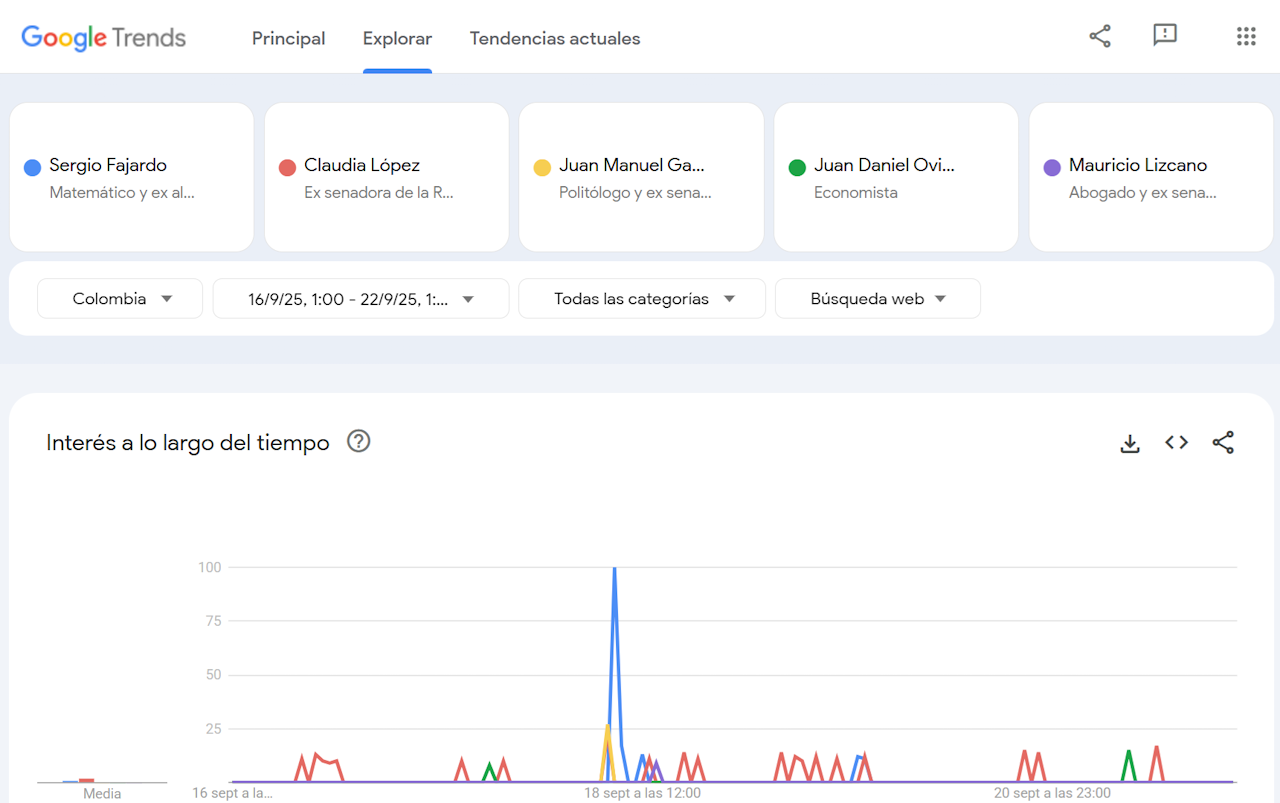Screen dimensions: 1280x803
Task: Click the share icon in top header
Action: click(1100, 36)
